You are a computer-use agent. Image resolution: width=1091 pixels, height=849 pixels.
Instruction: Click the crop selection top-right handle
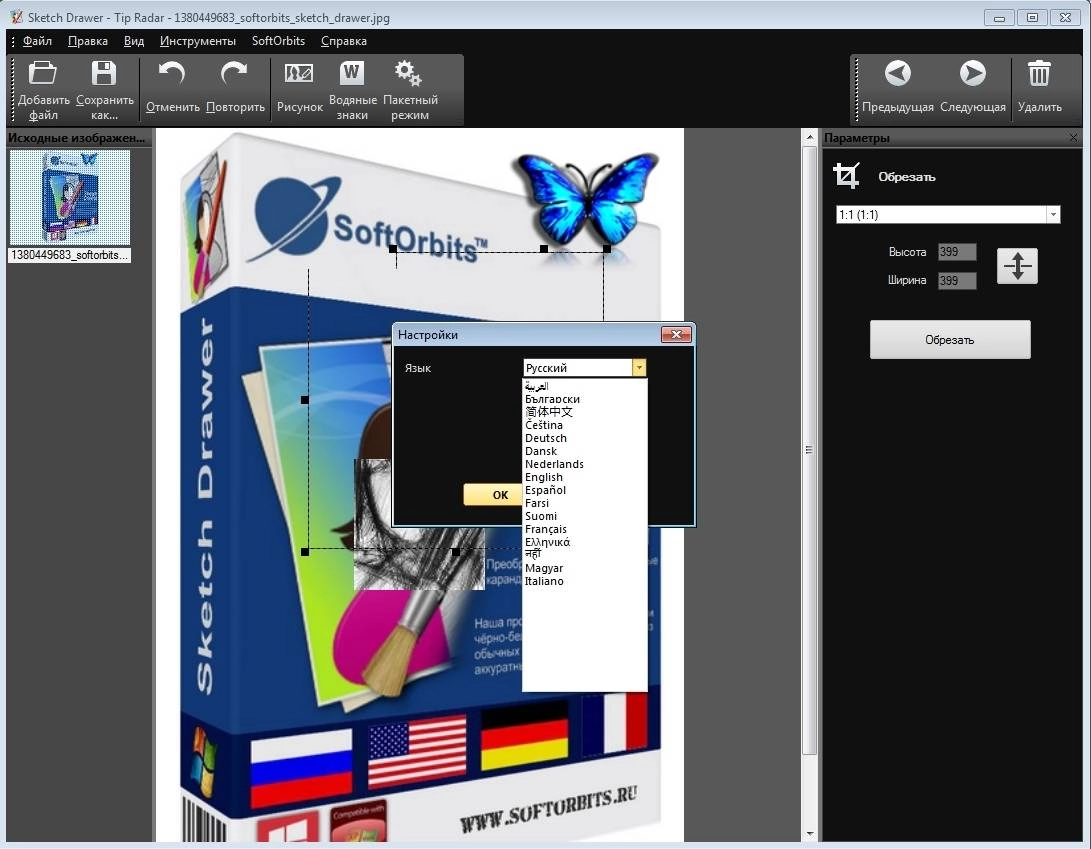click(607, 248)
